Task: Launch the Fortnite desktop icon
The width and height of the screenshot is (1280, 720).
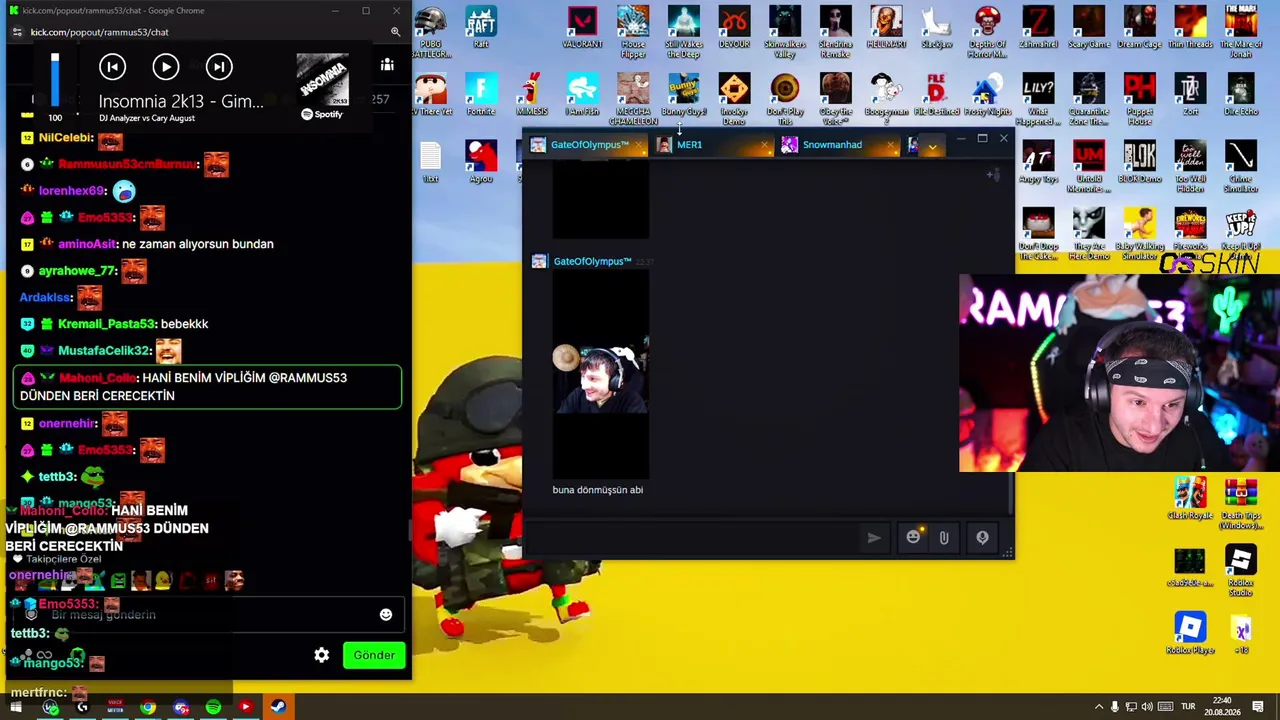Action: pyautogui.click(x=481, y=95)
